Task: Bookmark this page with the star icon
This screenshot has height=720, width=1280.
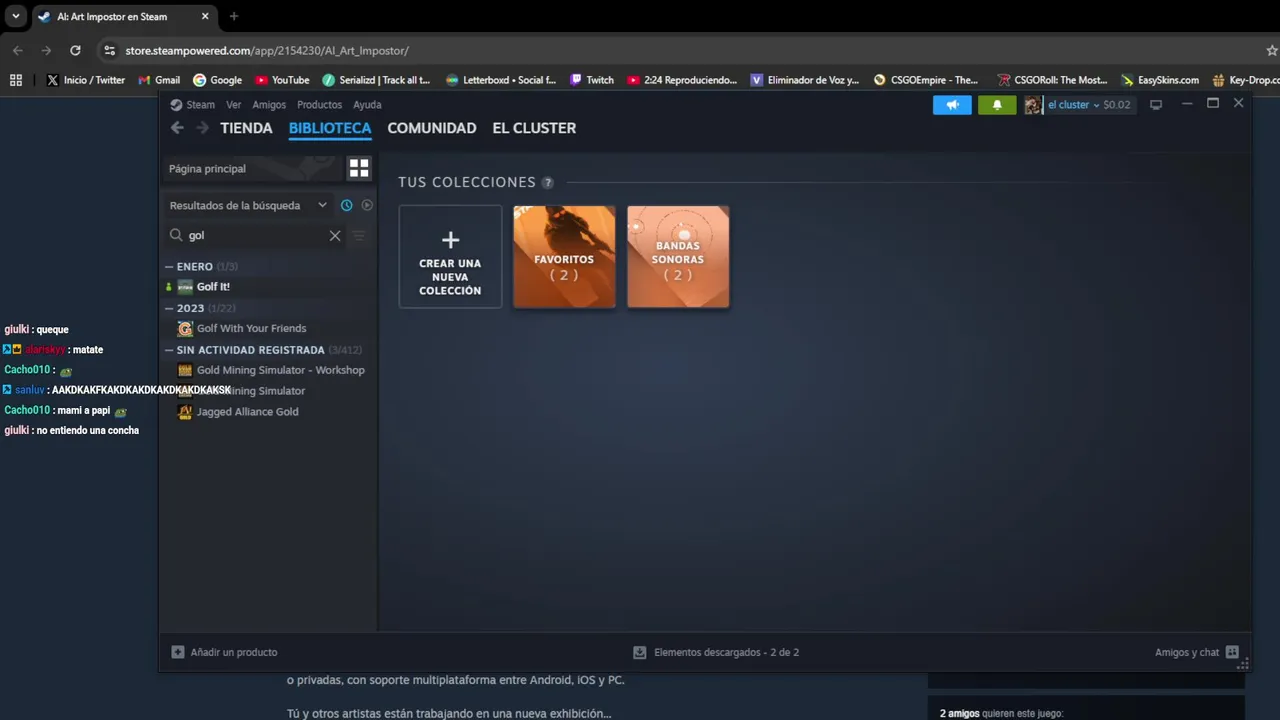Action: pyautogui.click(x=1272, y=50)
